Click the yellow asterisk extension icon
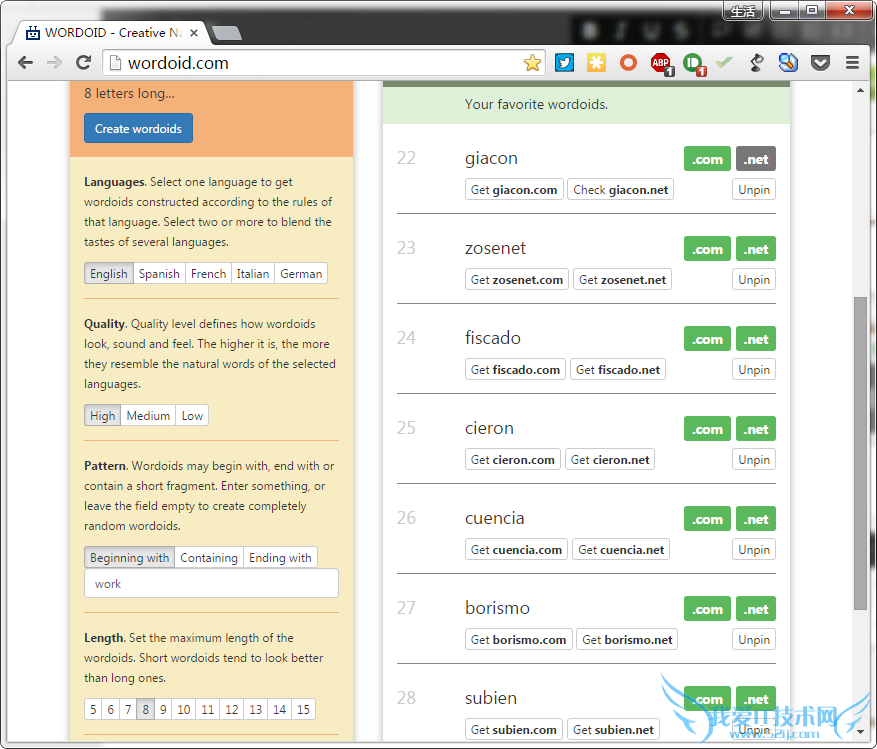 point(596,63)
